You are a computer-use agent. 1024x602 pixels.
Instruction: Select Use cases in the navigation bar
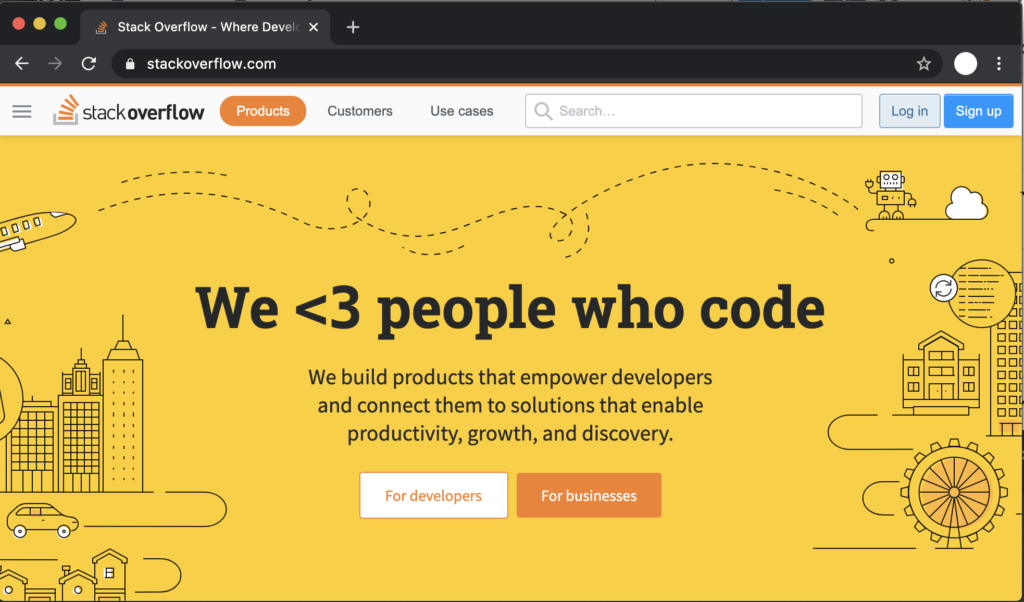click(461, 111)
